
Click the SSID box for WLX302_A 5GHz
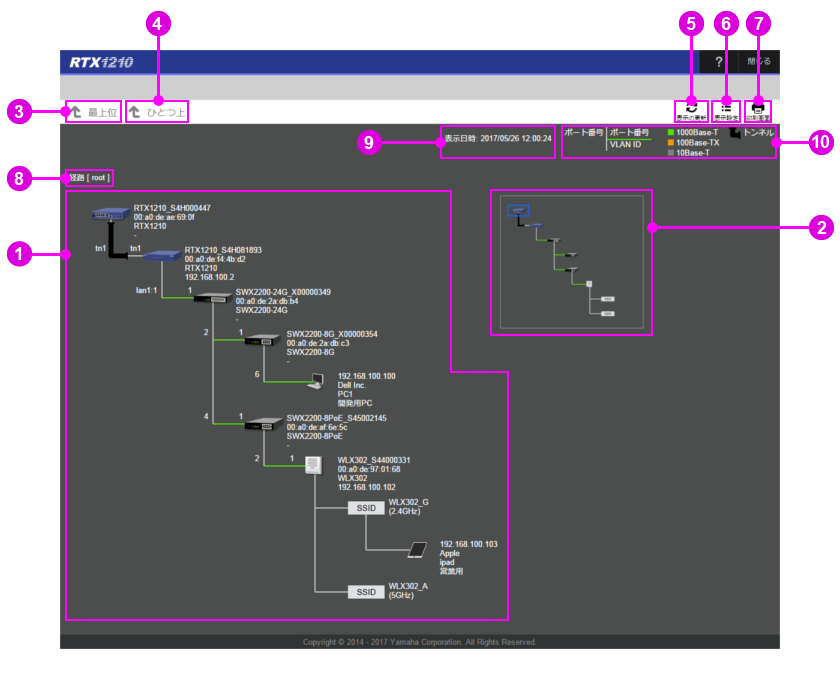click(x=365, y=592)
